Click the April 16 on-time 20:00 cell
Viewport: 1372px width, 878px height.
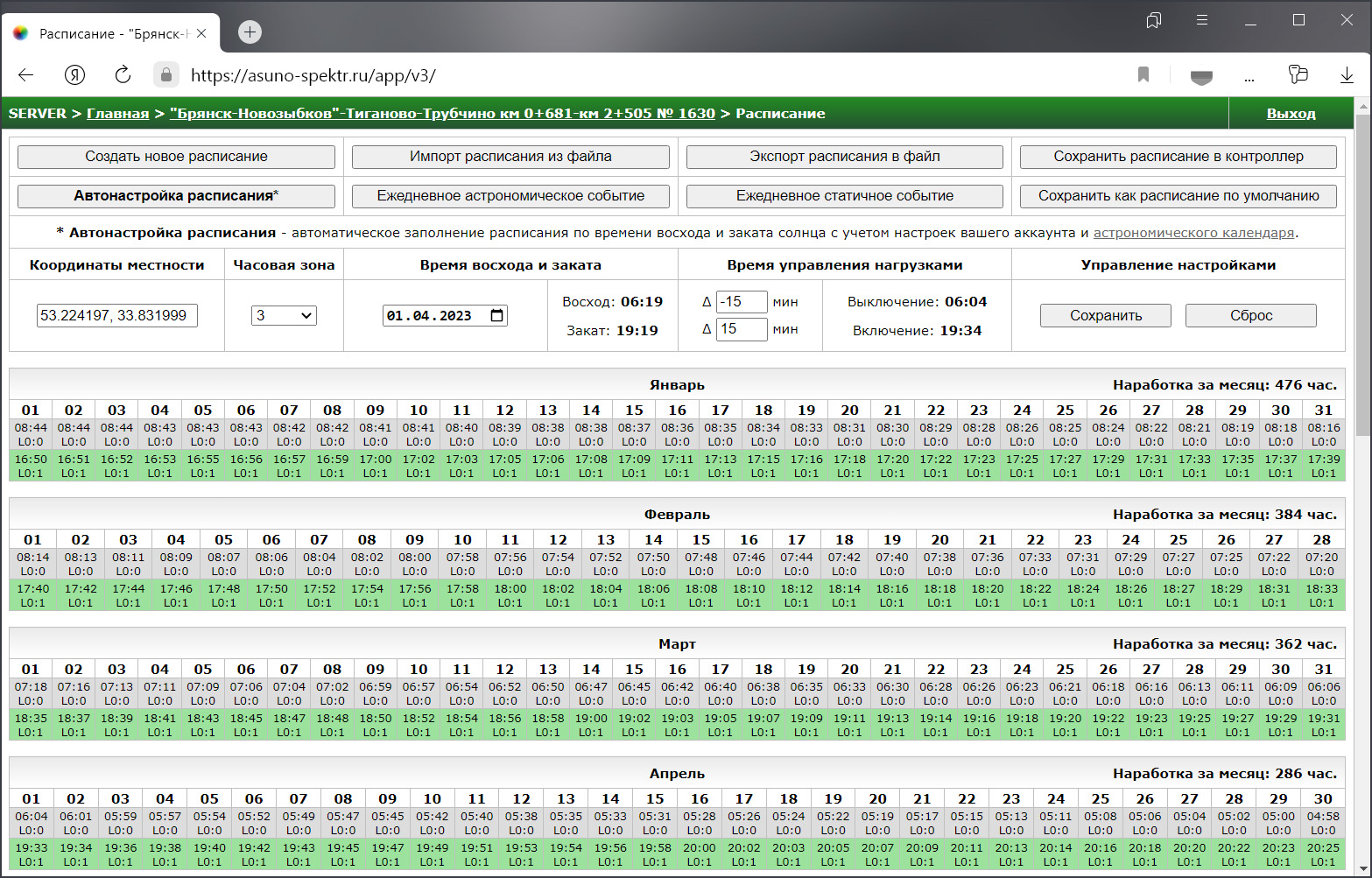700,854
